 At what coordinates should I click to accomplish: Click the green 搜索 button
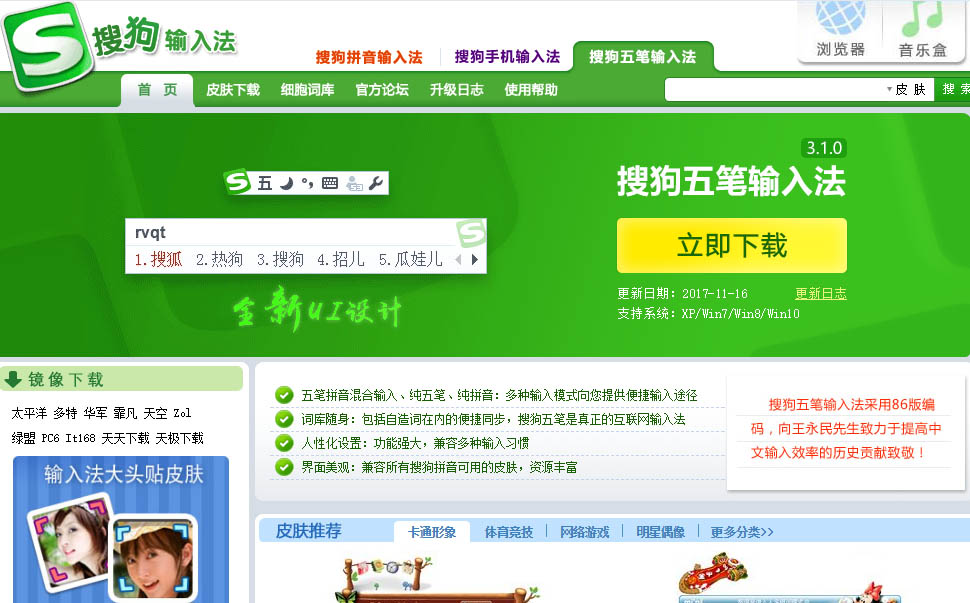point(953,90)
